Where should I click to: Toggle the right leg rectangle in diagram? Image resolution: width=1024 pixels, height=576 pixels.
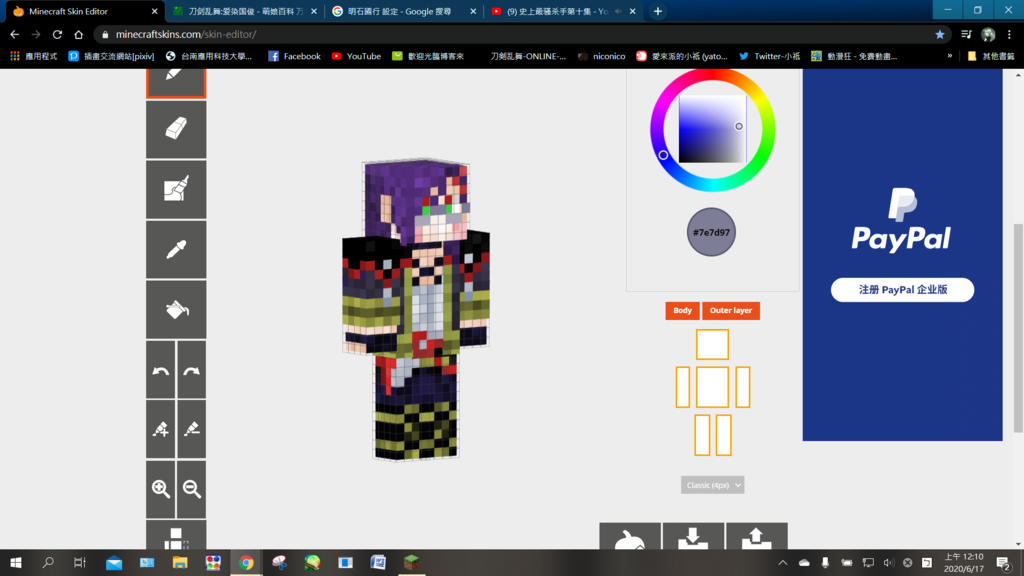[724, 435]
